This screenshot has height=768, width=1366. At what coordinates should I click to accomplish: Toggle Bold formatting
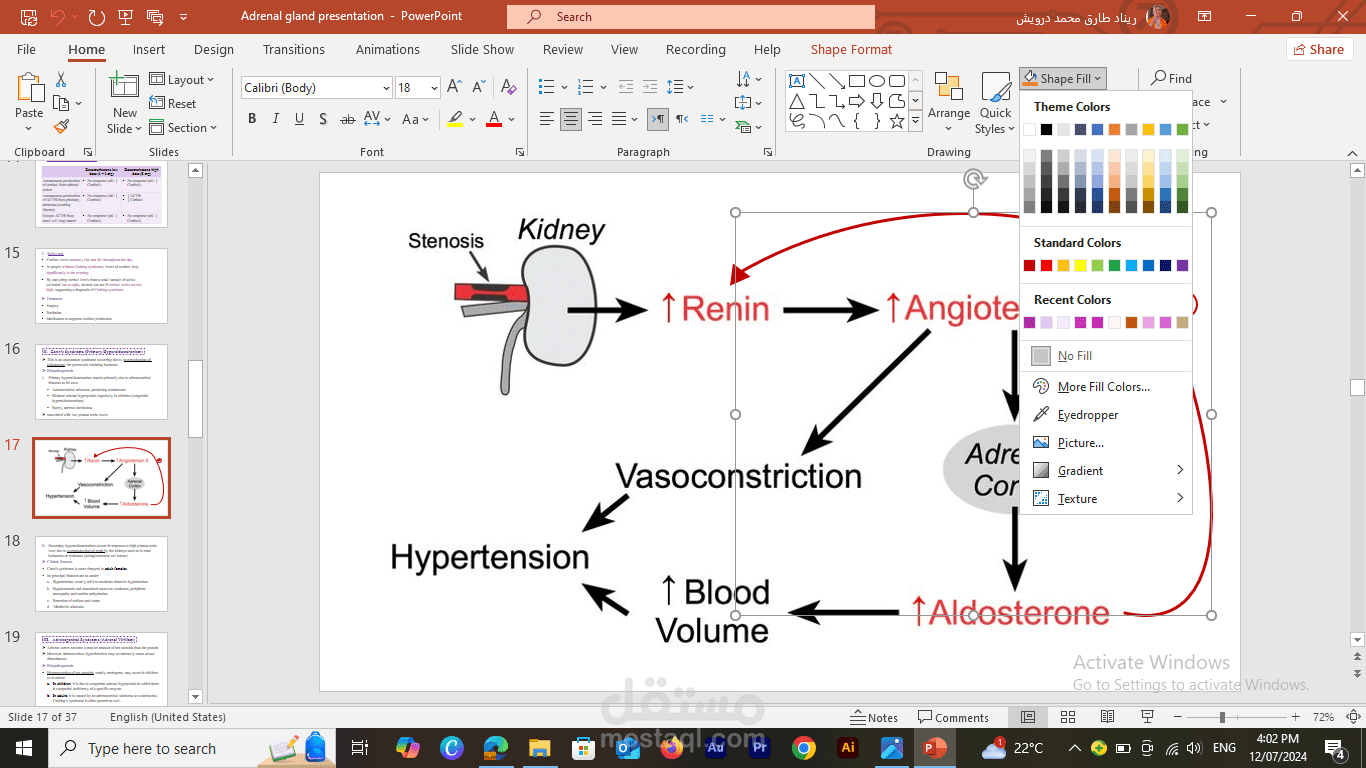pos(252,119)
